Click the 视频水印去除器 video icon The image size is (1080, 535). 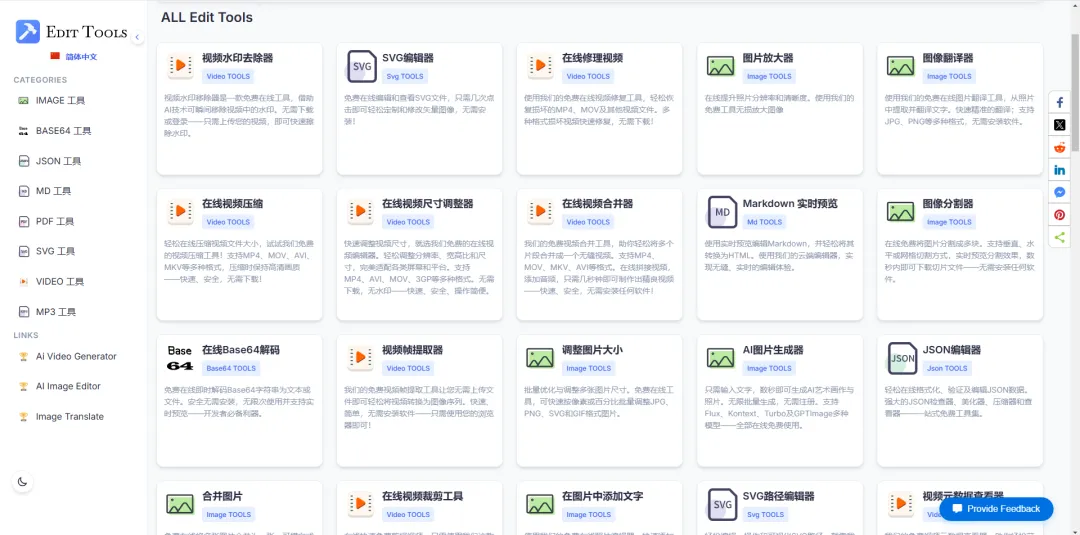click(x=180, y=66)
